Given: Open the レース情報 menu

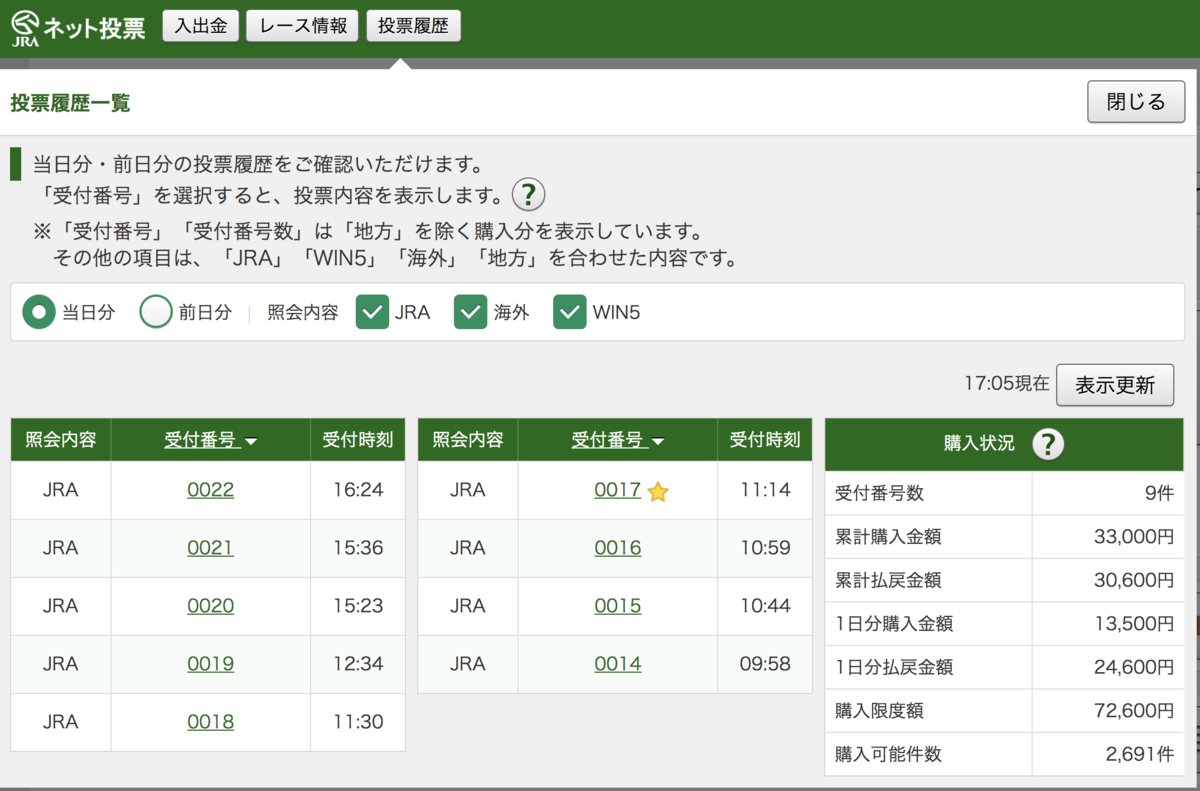Looking at the screenshot, I should (x=302, y=26).
